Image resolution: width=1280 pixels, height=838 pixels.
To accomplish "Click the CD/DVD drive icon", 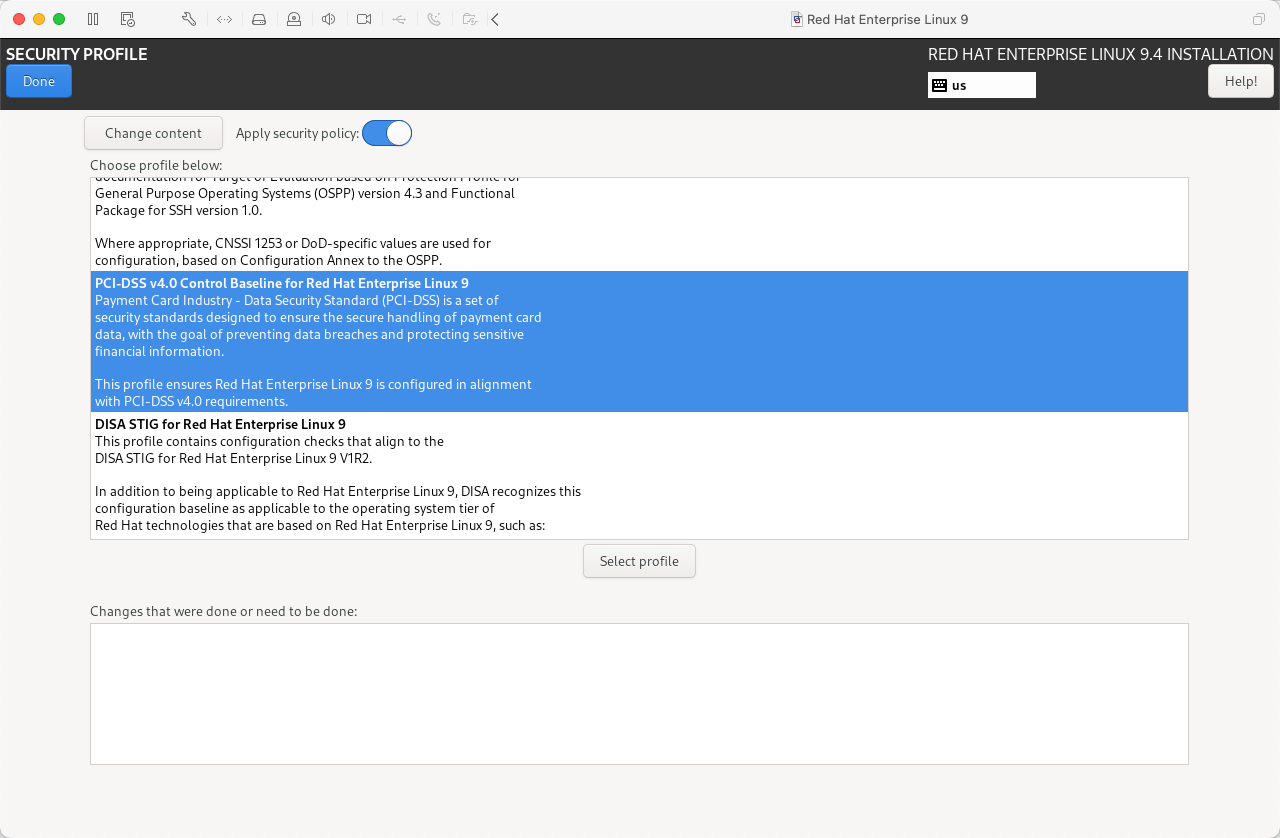I will pos(294,19).
